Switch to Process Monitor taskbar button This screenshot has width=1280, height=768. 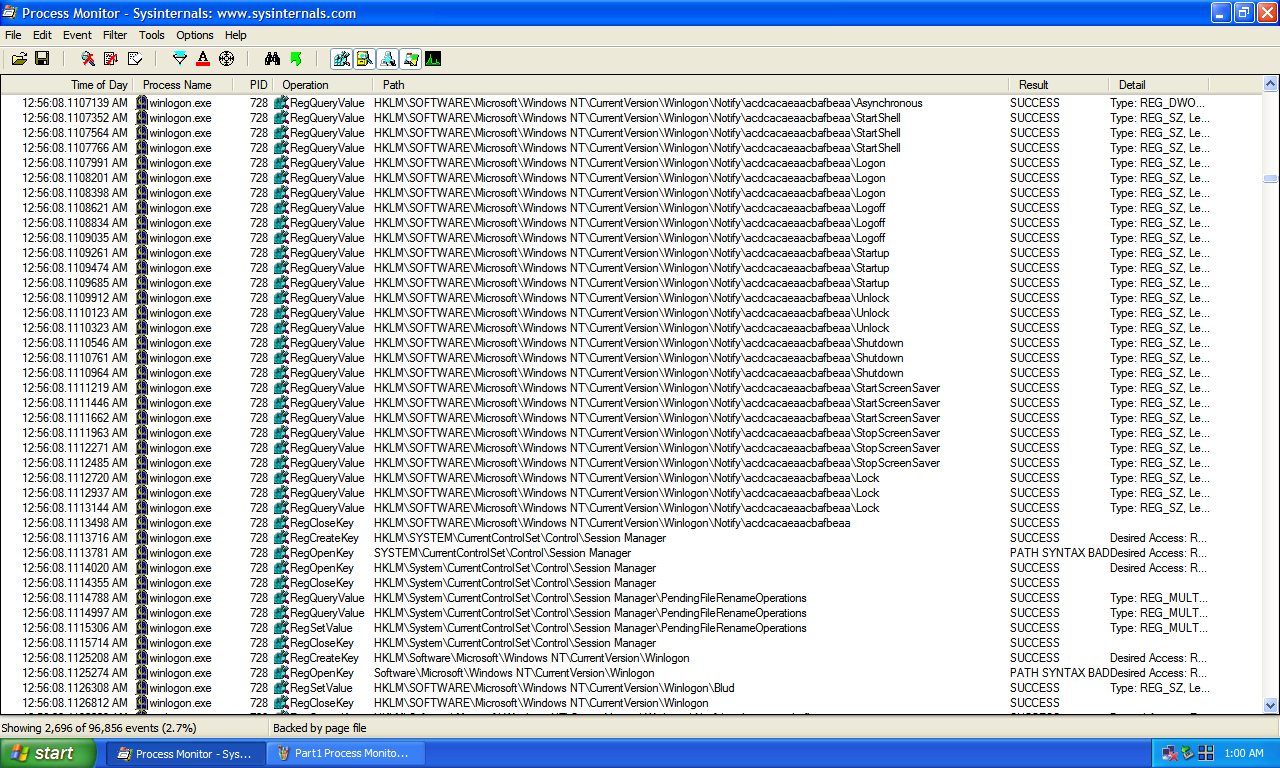pos(186,753)
